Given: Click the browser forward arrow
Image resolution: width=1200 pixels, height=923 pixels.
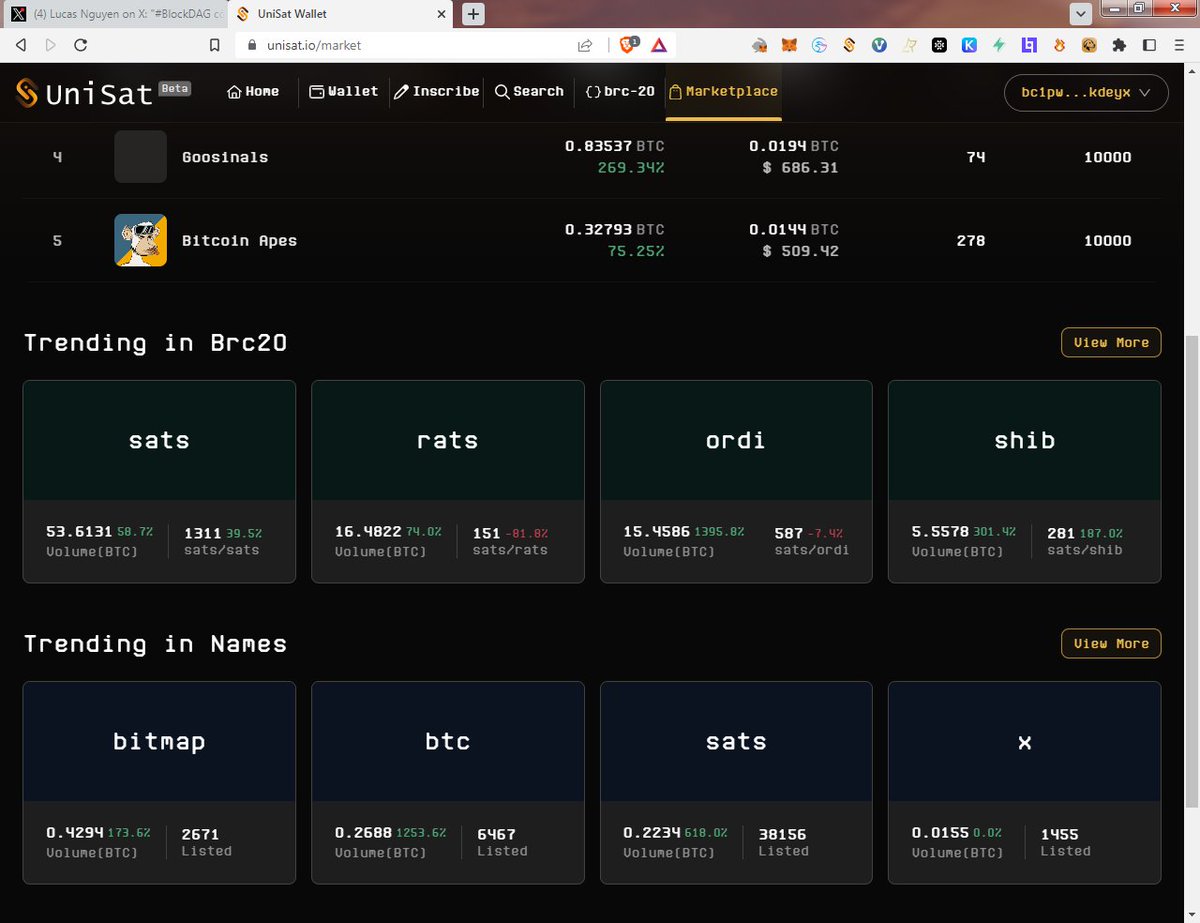Looking at the screenshot, I should pyautogui.click(x=51, y=45).
